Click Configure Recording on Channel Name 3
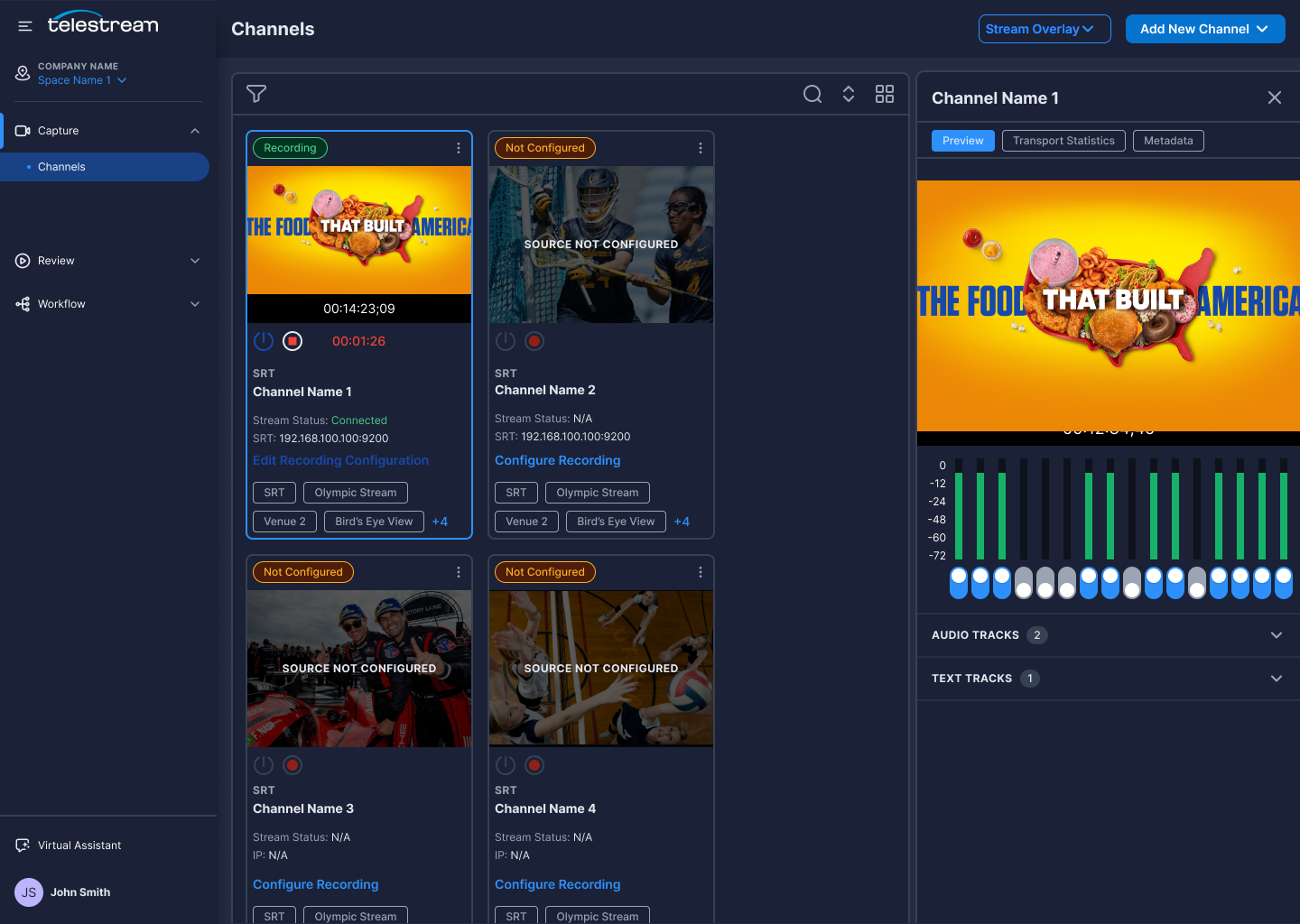This screenshot has height=924, width=1300. coord(315,884)
